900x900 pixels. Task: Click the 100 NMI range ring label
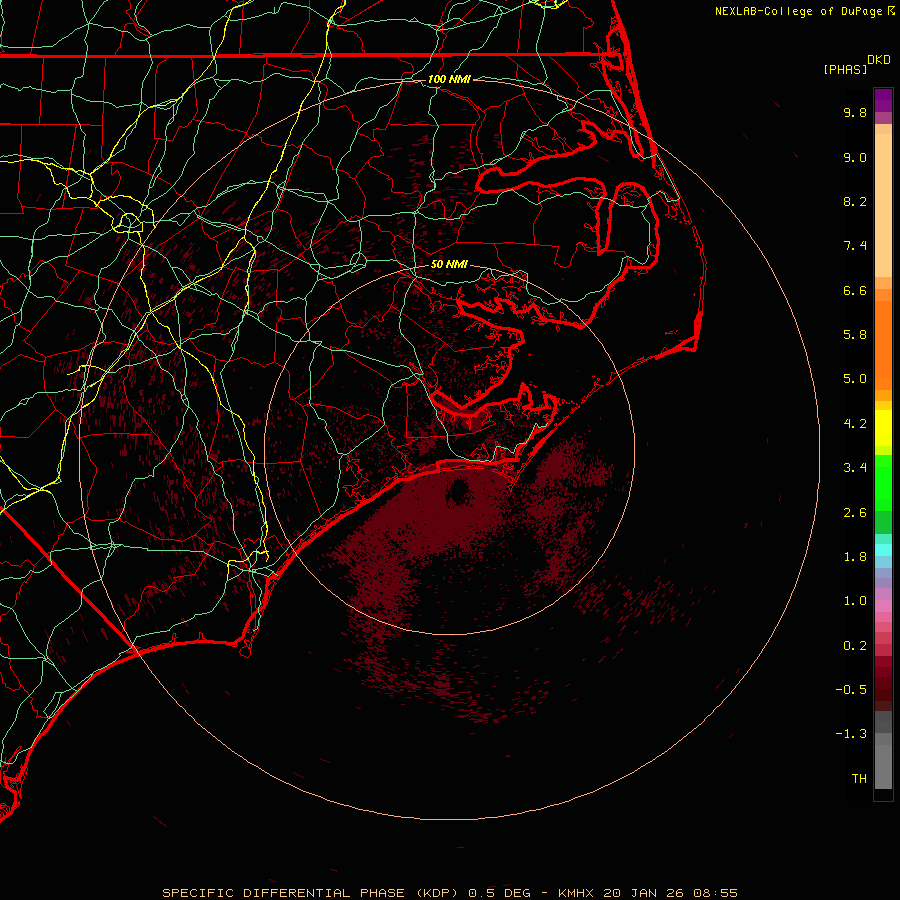tap(449, 79)
